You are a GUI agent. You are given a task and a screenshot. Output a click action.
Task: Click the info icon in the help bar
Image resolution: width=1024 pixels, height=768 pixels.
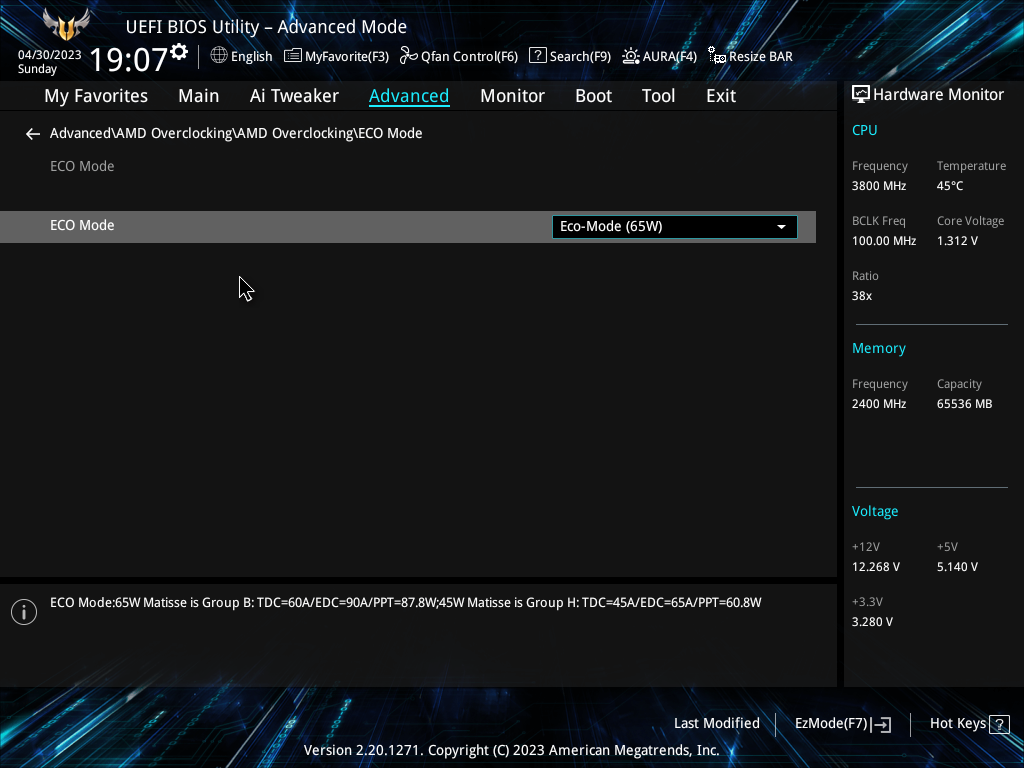tap(24, 612)
